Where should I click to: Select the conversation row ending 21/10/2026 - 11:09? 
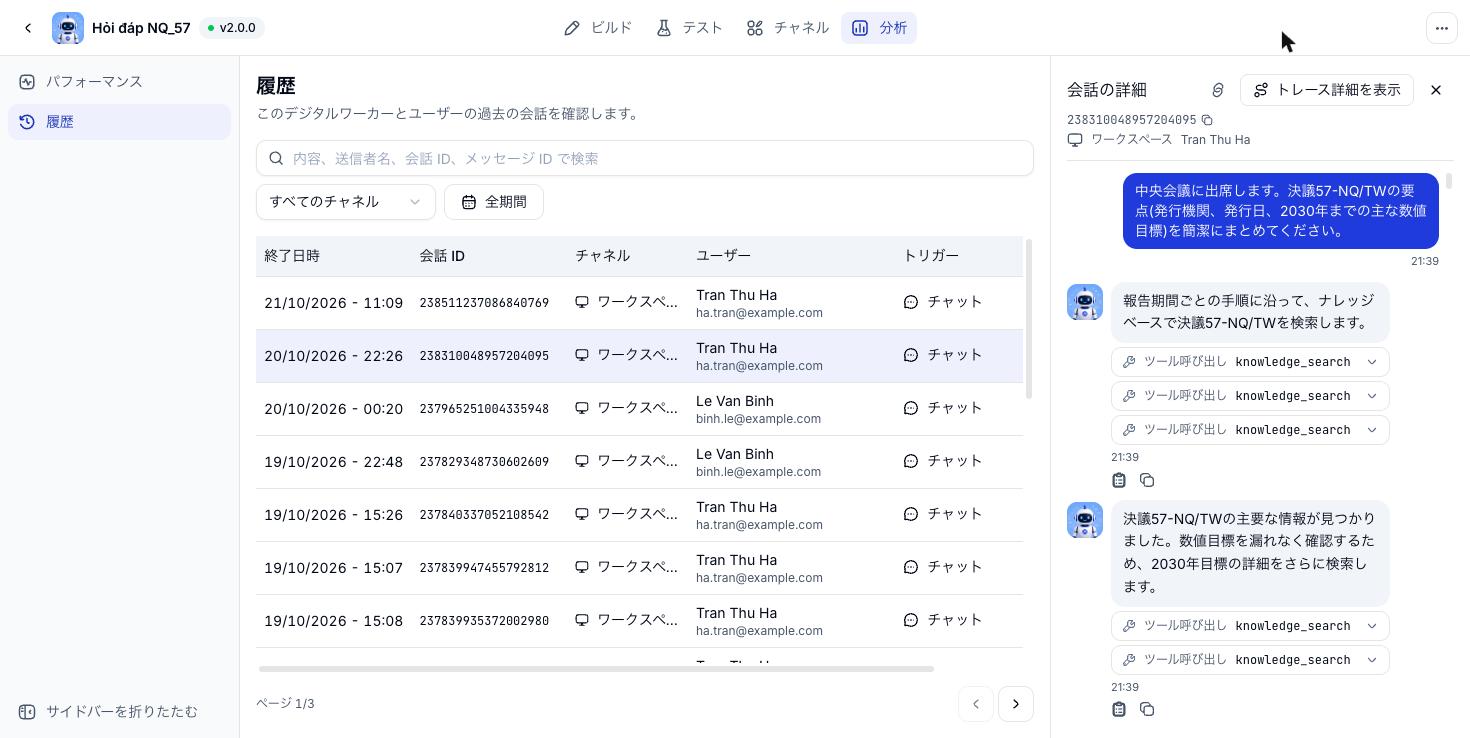pos(639,303)
